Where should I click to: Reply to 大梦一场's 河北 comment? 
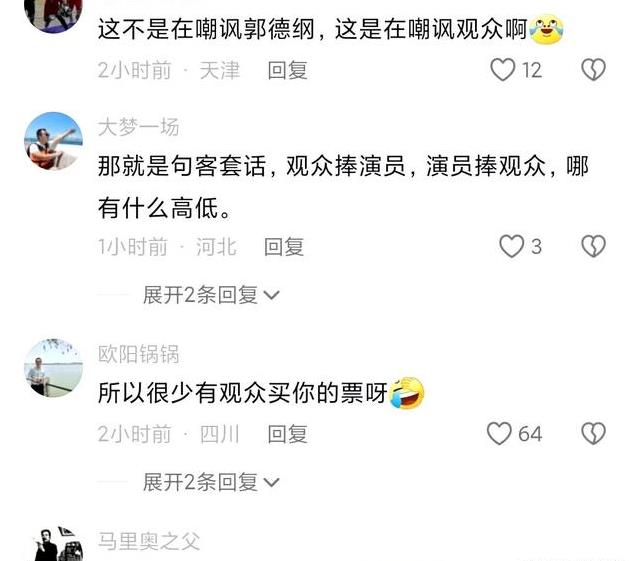tap(284, 247)
